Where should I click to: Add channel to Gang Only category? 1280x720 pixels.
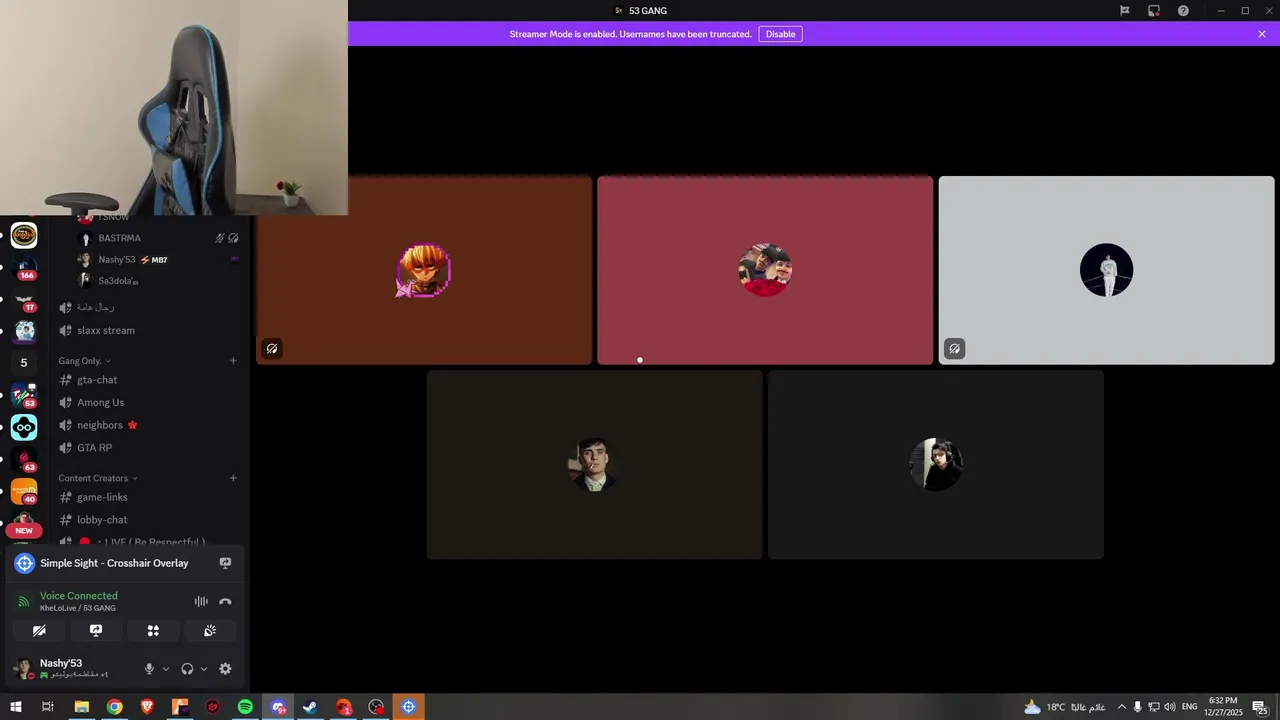[233, 360]
